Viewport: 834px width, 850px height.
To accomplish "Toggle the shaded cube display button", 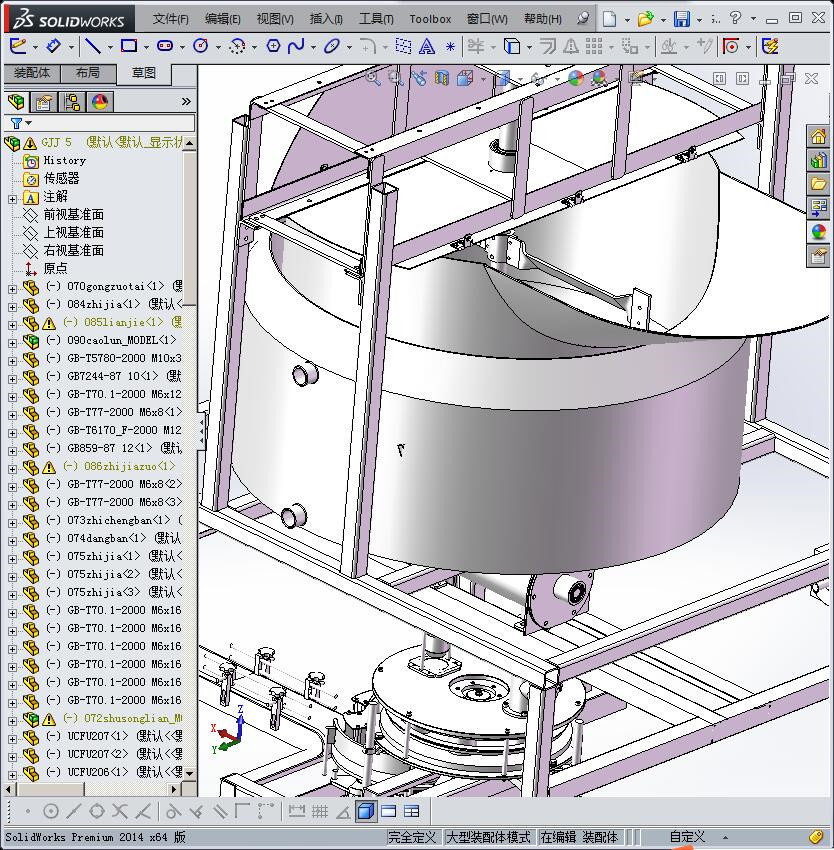I will (x=365, y=811).
